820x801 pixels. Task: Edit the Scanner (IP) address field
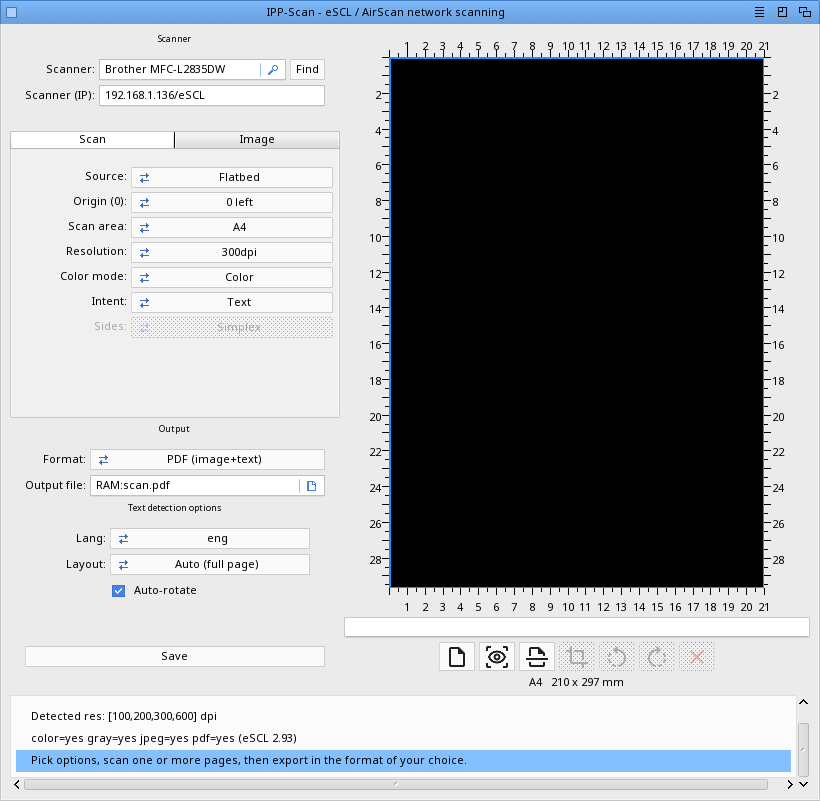212,95
